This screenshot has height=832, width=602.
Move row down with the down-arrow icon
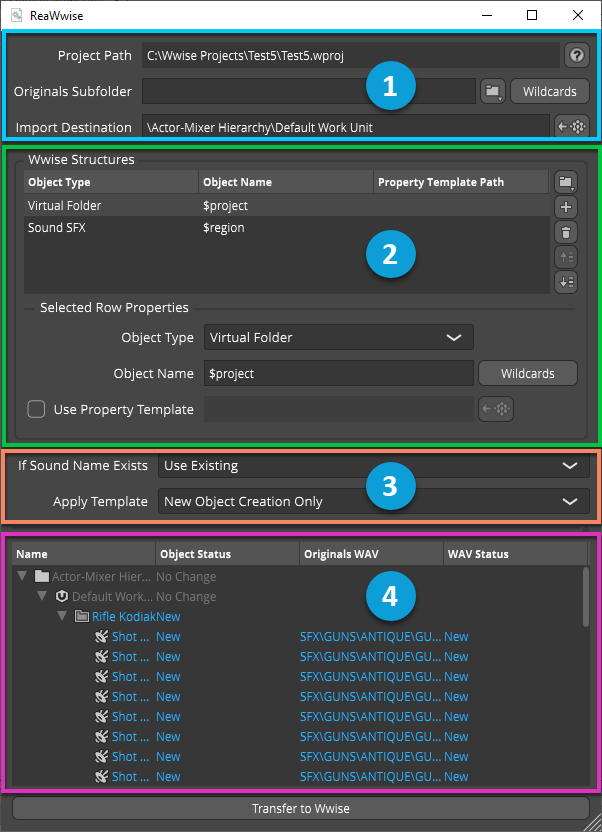click(x=566, y=282)
